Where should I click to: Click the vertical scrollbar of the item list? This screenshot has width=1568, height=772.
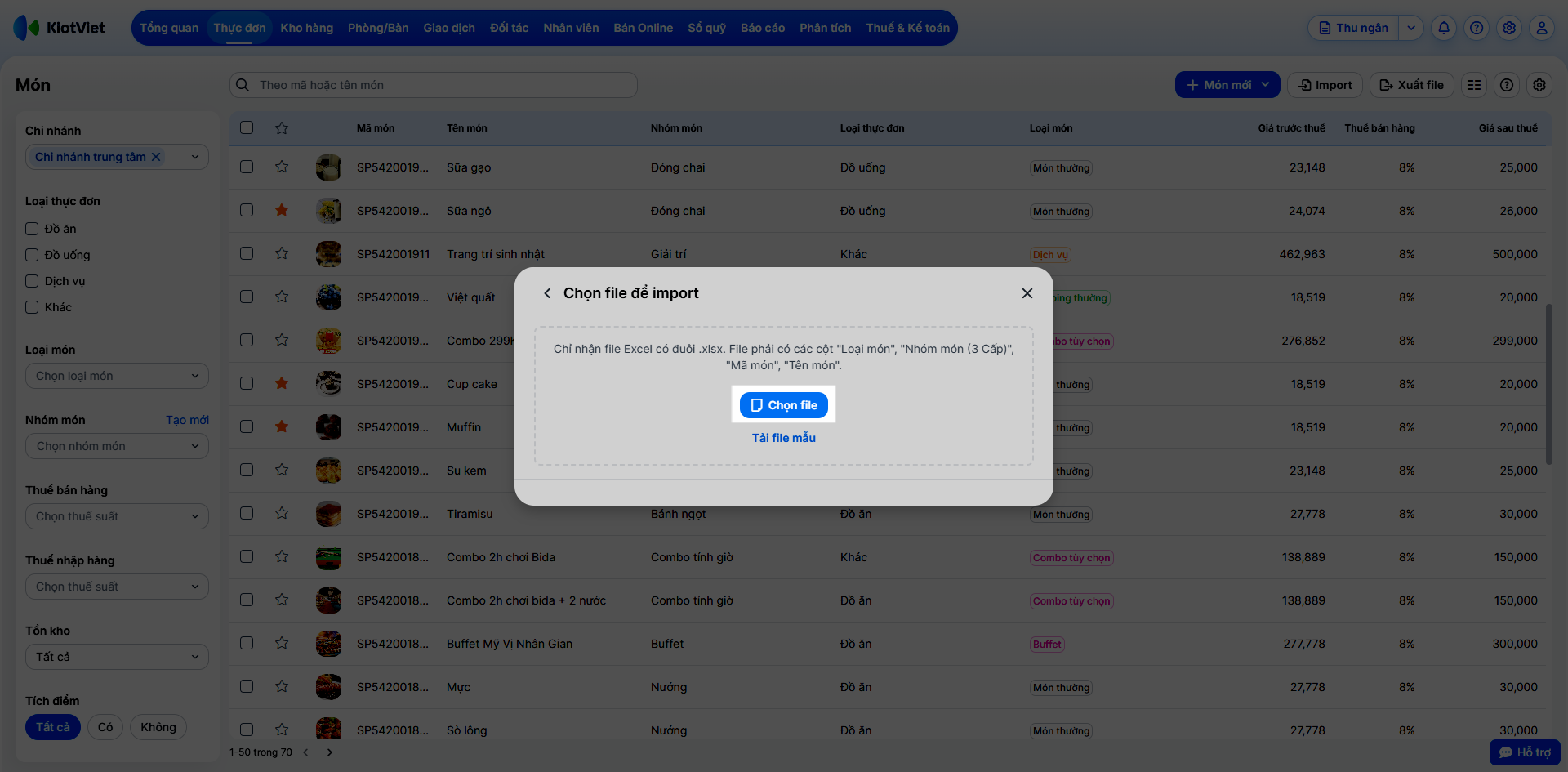[1548, 384]
